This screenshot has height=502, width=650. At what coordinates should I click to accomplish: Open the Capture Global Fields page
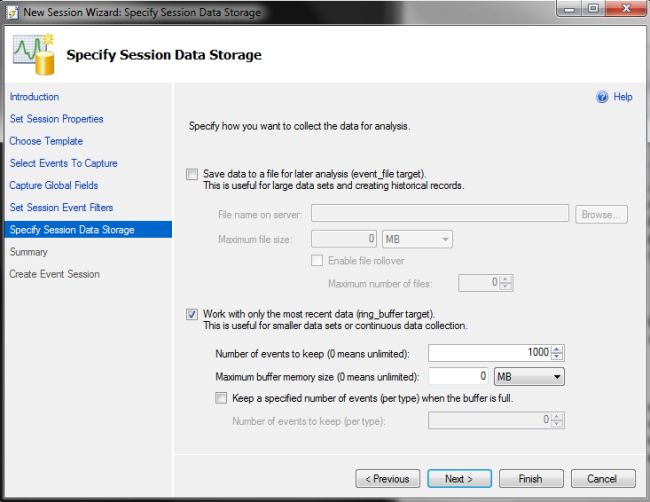pos(54,185)
